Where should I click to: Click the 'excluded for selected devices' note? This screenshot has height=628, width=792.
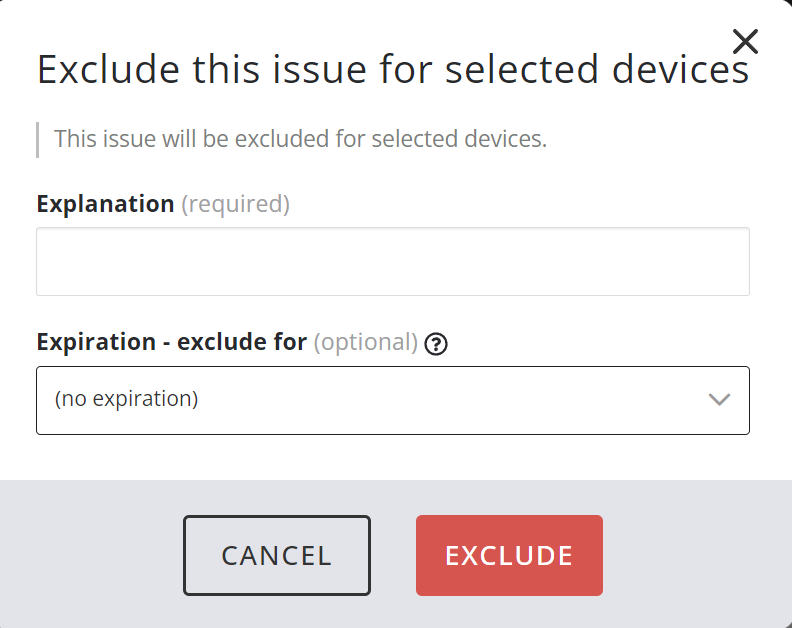point(300,139)
